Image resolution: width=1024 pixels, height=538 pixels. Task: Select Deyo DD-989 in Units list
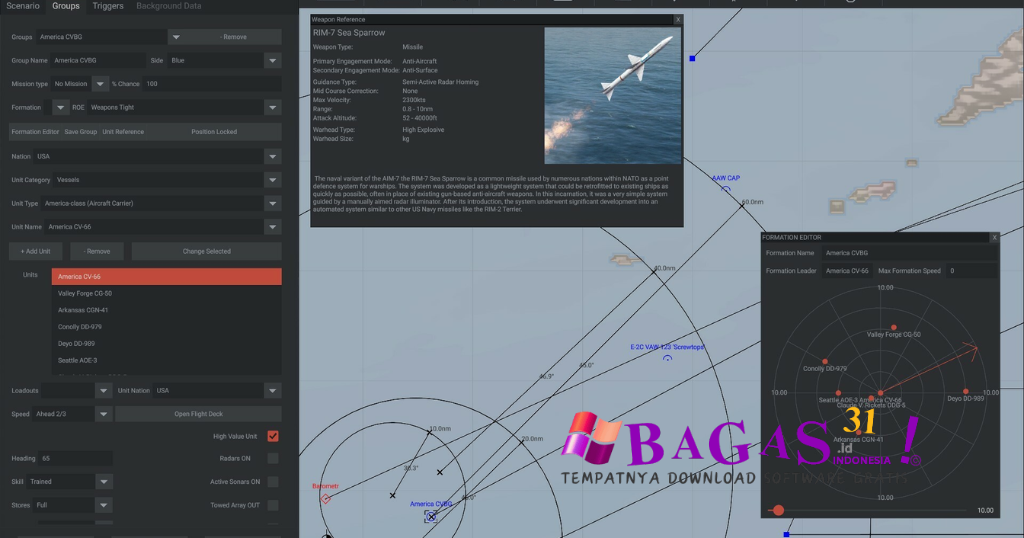click(x=167, y=343)
